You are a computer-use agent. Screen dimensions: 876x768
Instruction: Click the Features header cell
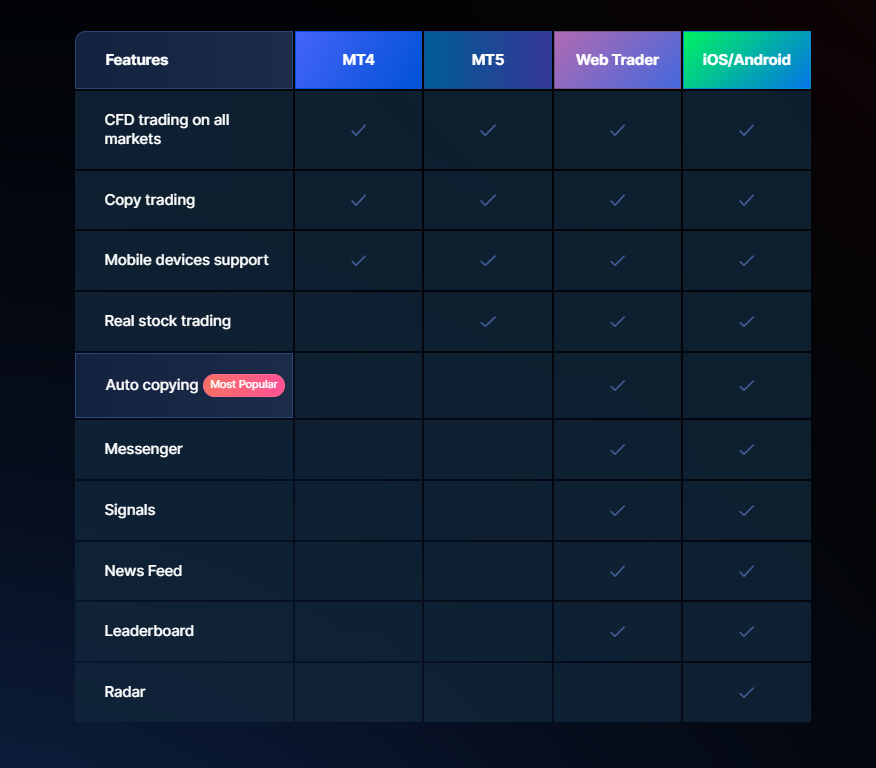pyautogui.click(x=137, y=60)
